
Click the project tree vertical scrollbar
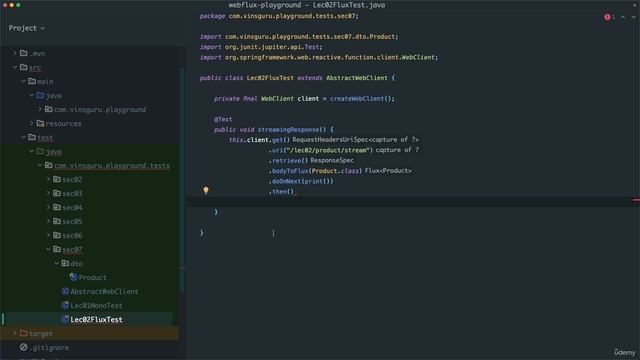coord(182,180)
